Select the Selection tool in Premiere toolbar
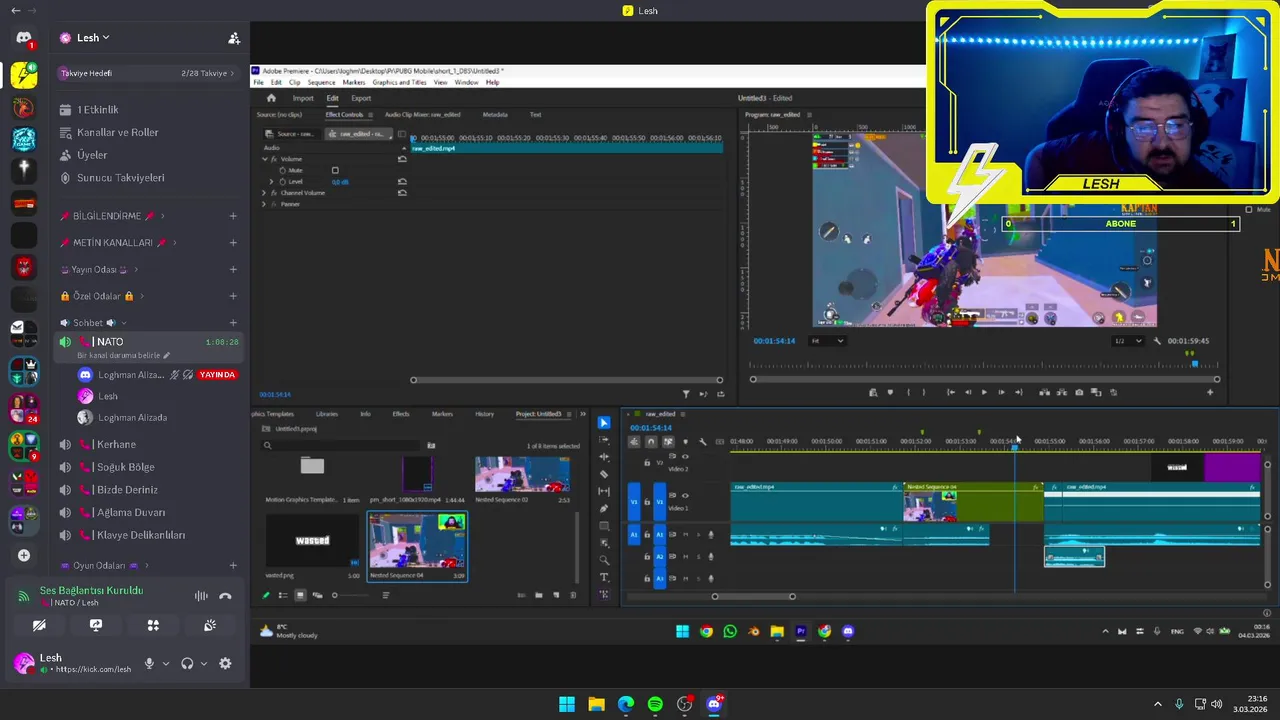Viewport: 1280px width, 720px height. [604, 423]
